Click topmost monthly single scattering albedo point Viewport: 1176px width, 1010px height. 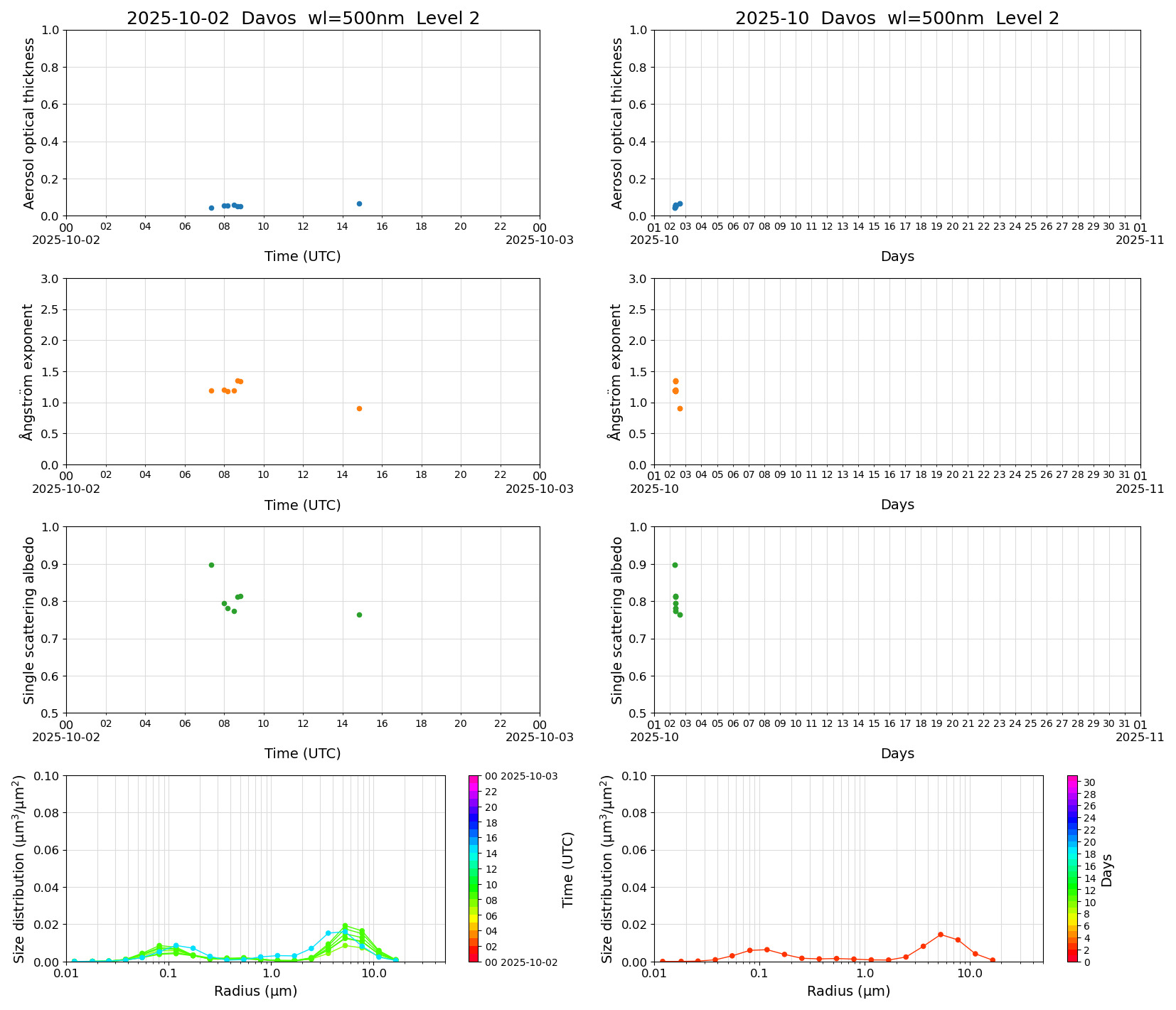[x=675, y=565]
